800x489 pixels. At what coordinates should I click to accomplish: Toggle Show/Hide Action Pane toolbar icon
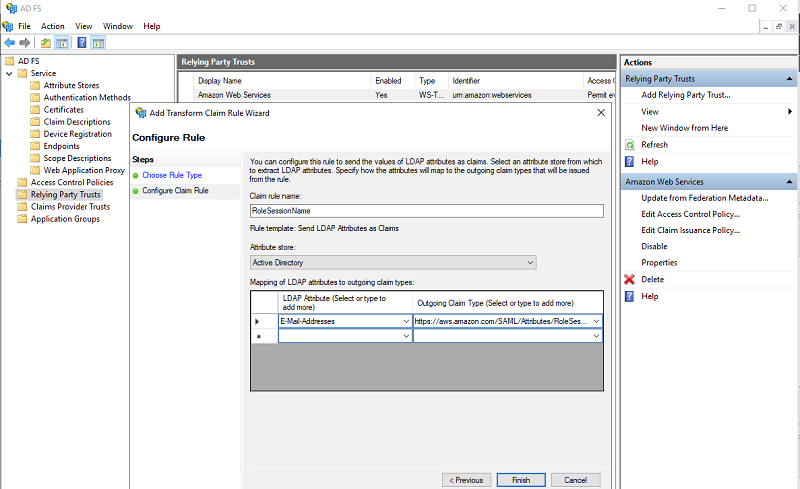point(98,43)
